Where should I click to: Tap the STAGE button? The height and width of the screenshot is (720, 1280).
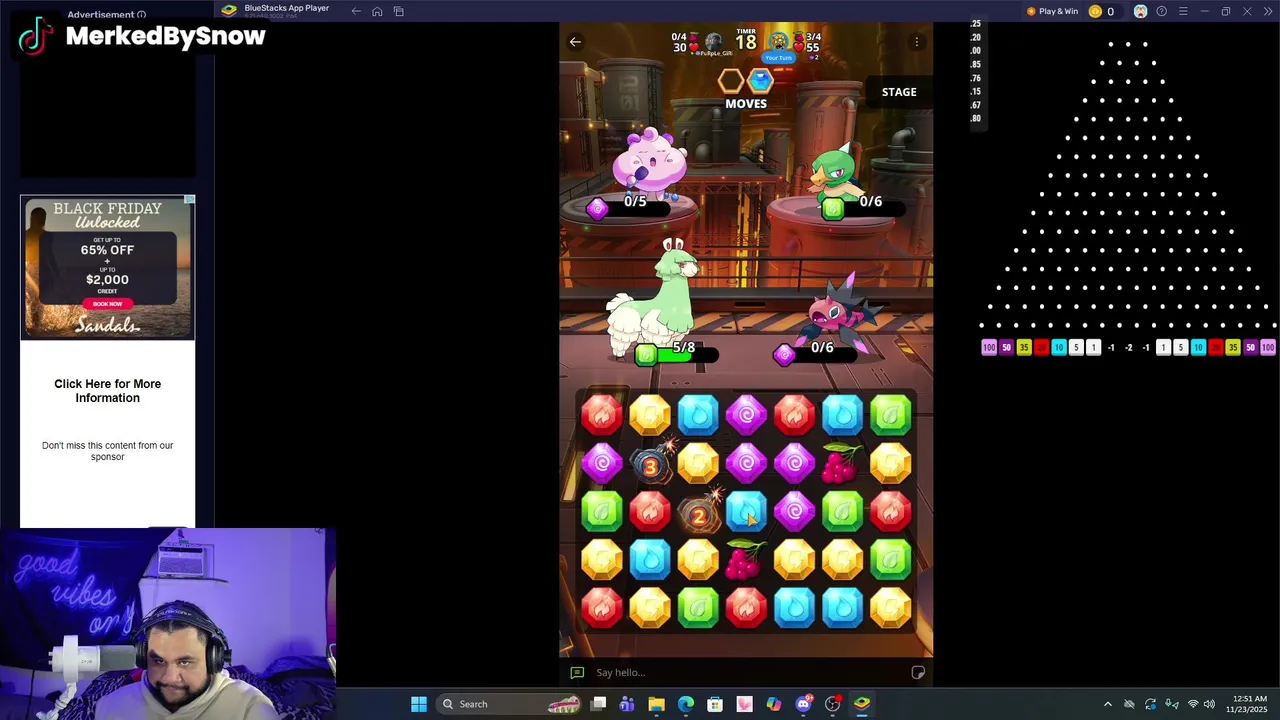click(x=899, y=92)
